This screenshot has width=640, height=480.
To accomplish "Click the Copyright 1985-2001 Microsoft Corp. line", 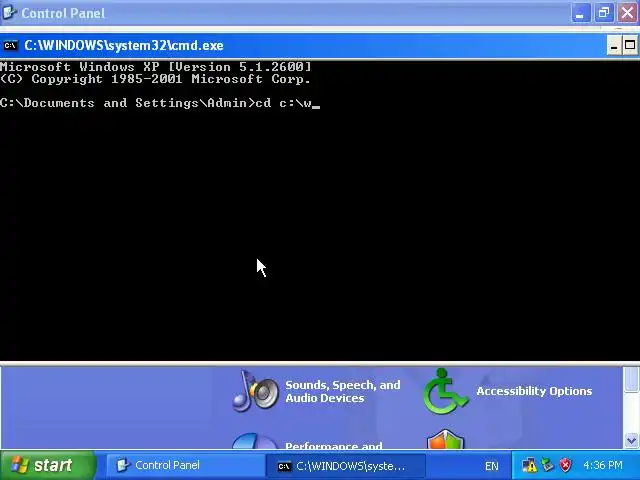I will [156, 79].
